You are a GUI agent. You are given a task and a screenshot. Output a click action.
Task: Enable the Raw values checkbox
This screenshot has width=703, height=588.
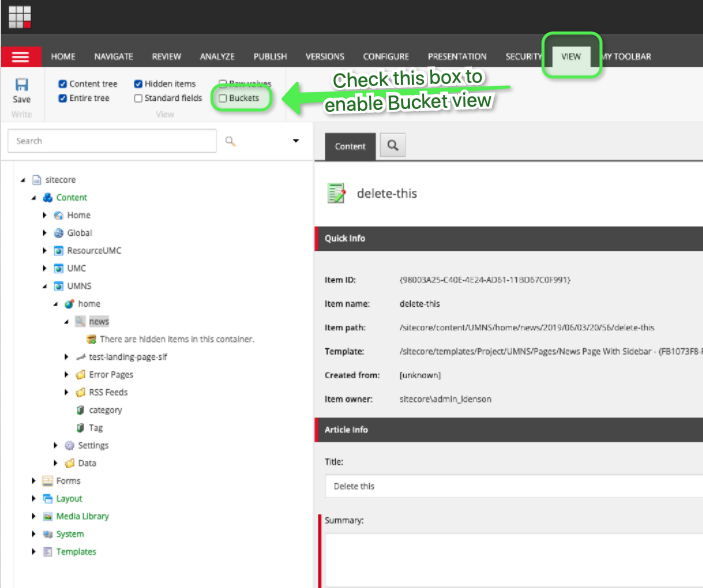tap(222, 83)
